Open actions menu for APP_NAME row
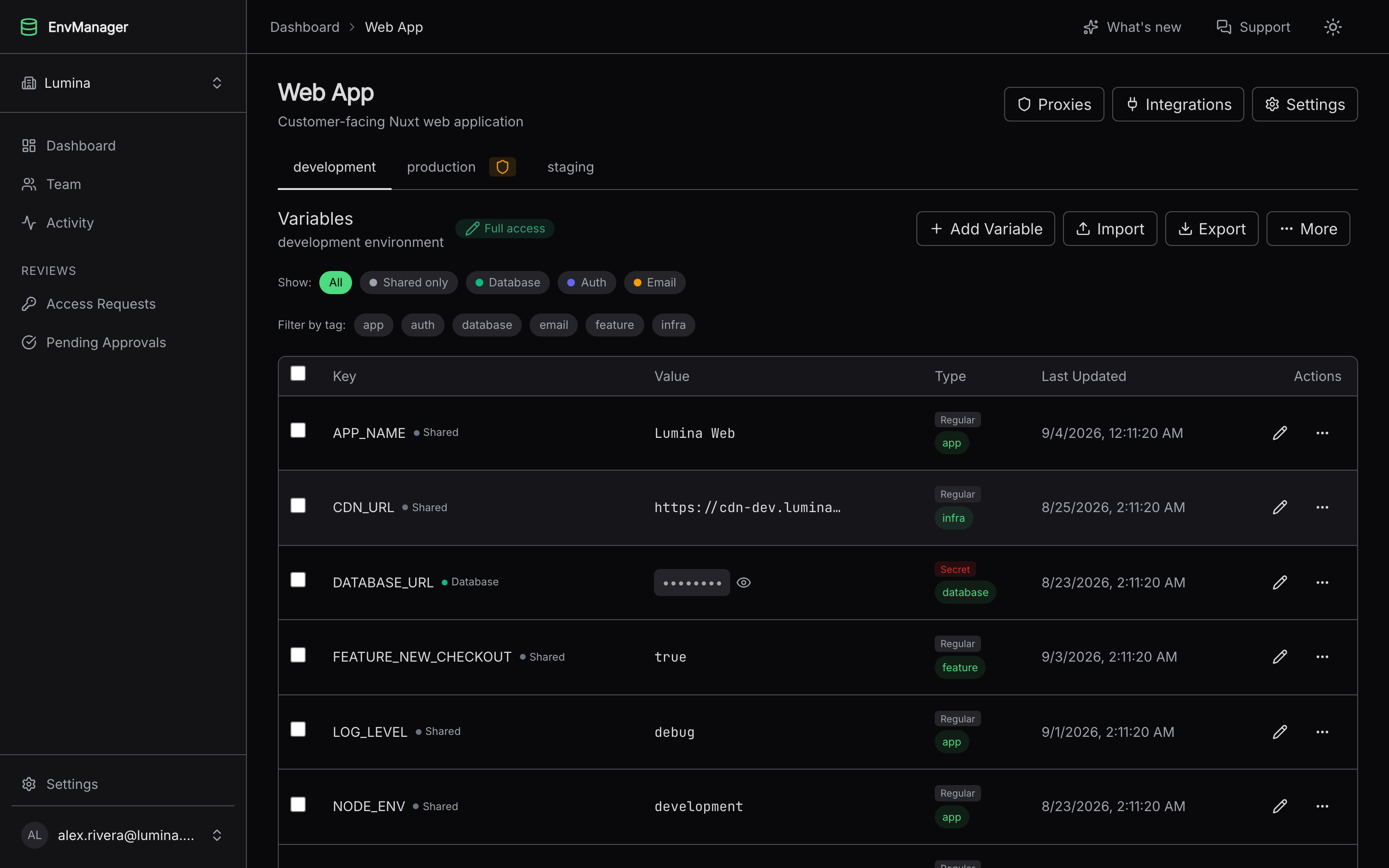The width and height of the screenshot is (1389, 868). pyautogui.click(x=1322, y=433)
